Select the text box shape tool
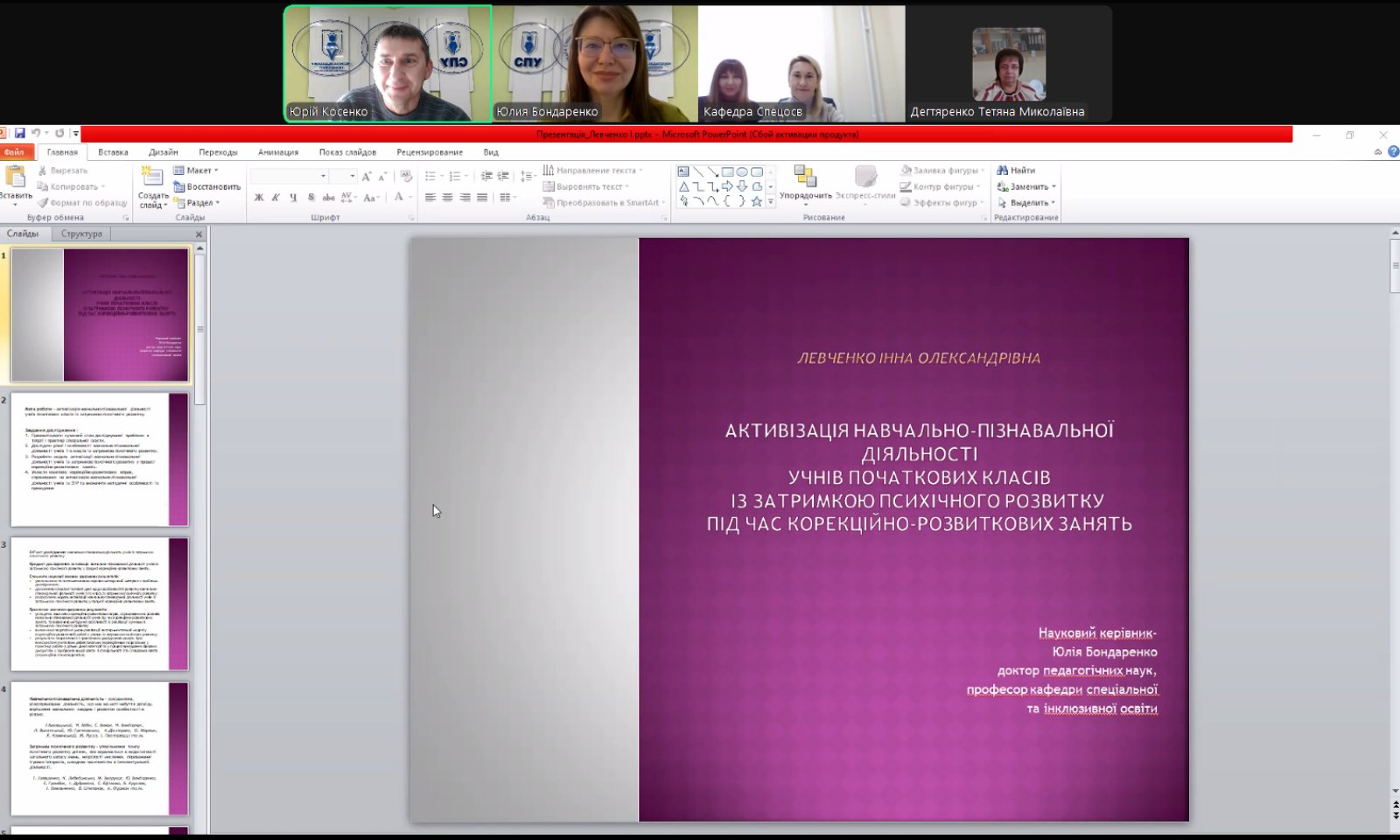Viewport: 1400px width, 840px height. pyautogui.click(x=683, y=171)
